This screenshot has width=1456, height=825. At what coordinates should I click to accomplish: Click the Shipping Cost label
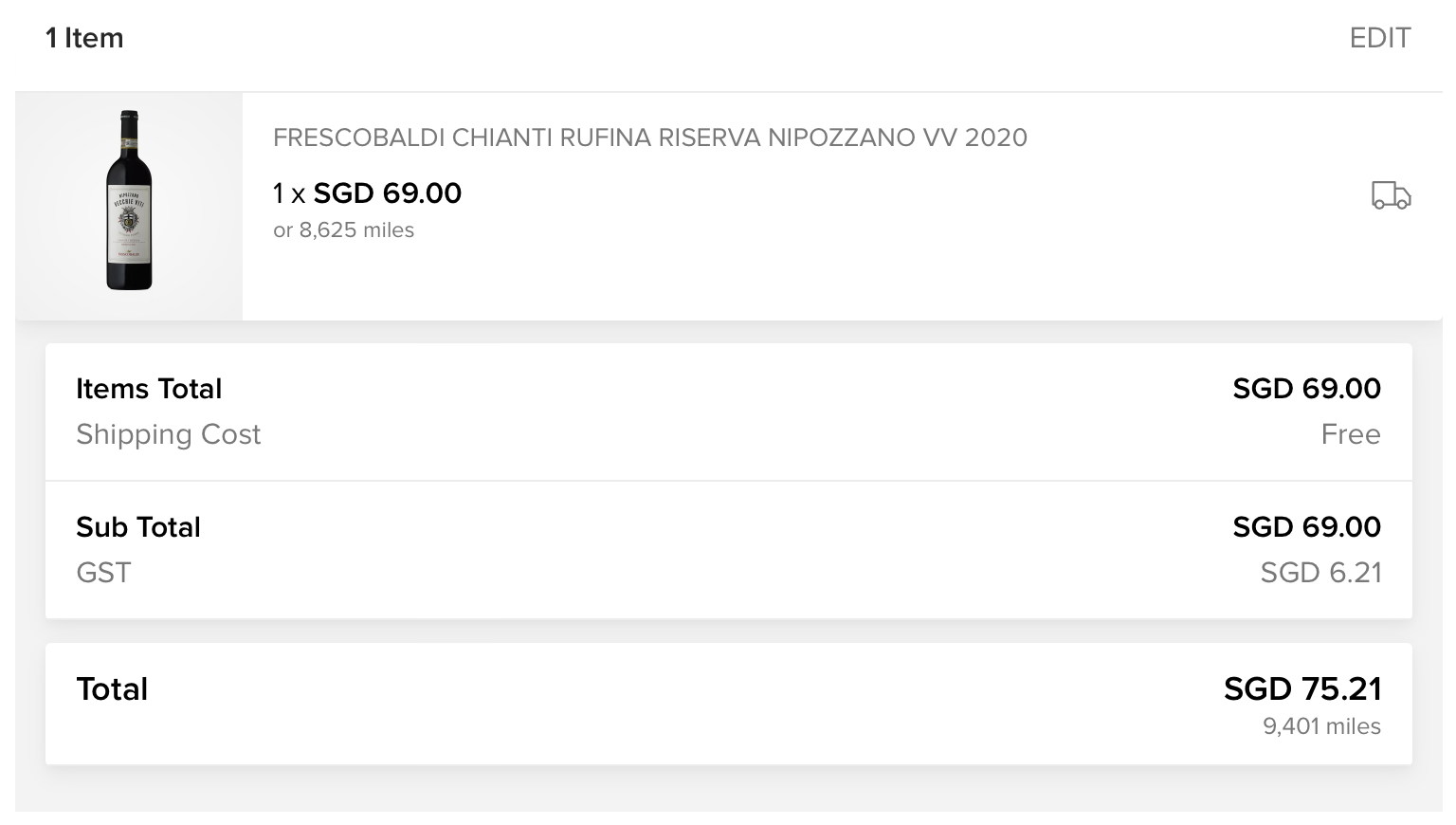[x=168, y=434]
